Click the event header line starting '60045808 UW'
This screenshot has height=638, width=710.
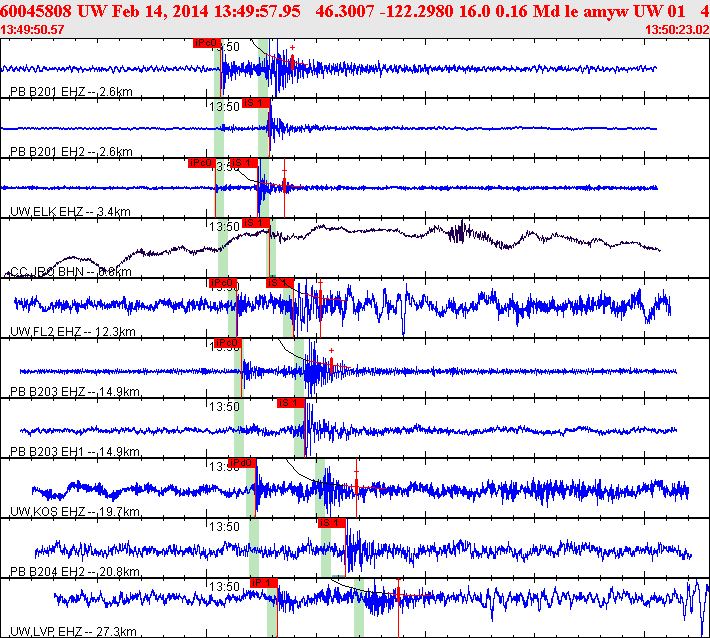click(355, 11)
